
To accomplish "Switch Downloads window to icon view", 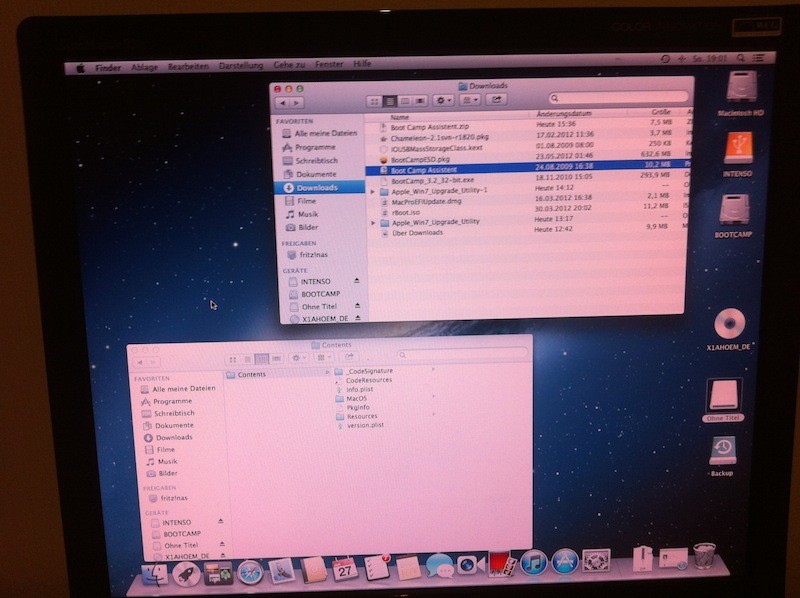I will 374,100.
